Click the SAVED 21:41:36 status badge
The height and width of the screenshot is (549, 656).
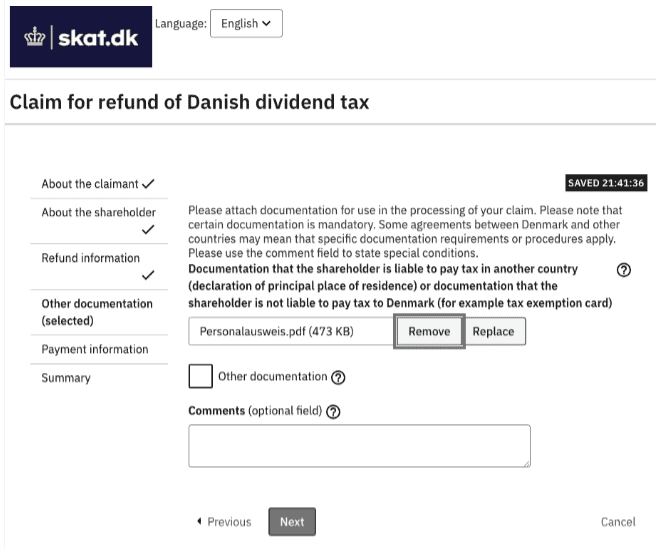(606, 183)
